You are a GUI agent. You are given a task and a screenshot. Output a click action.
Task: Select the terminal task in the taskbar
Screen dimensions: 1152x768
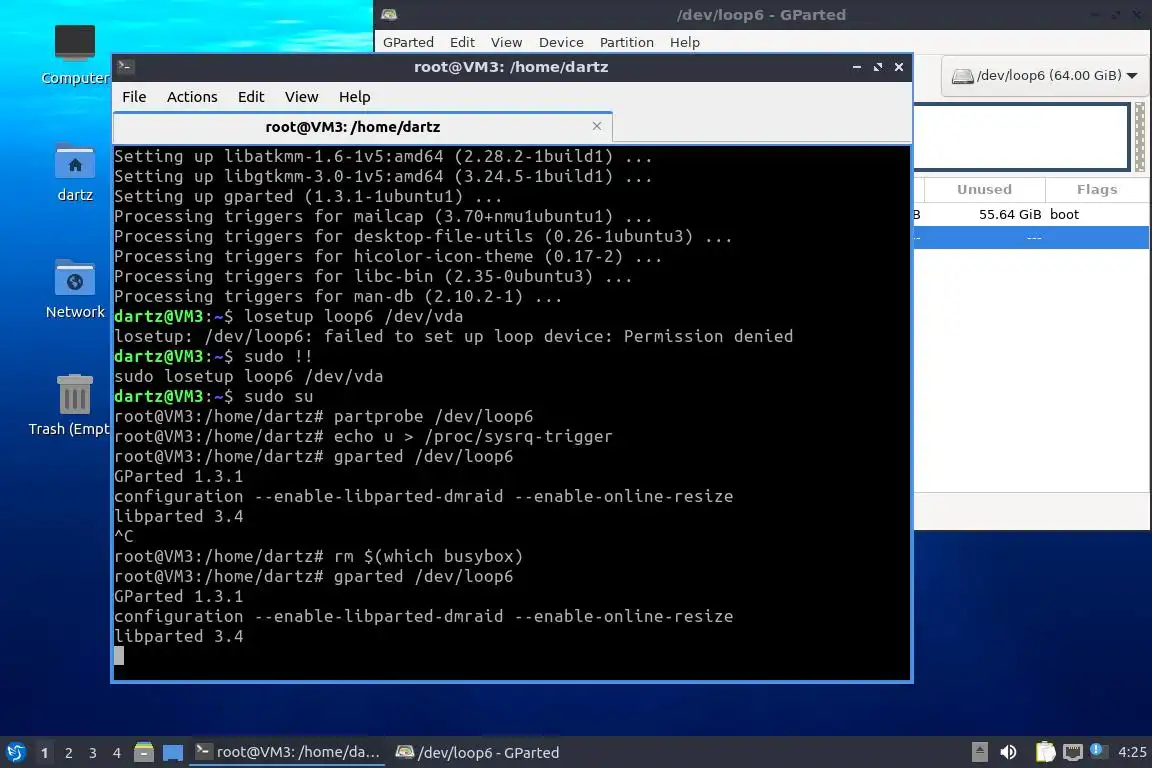pos(287,752)
